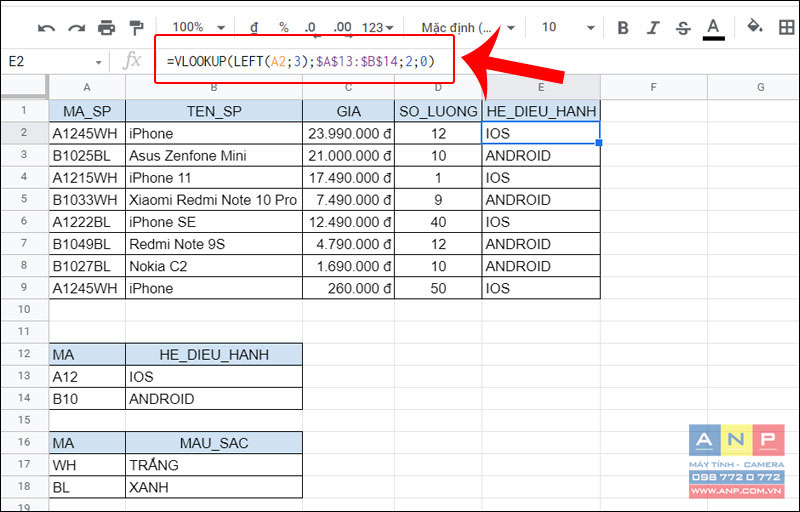Image resolution: width=800 pixels, height=512 pixels.
Task: Select cell BL in row 18
Action: (87, 487)
